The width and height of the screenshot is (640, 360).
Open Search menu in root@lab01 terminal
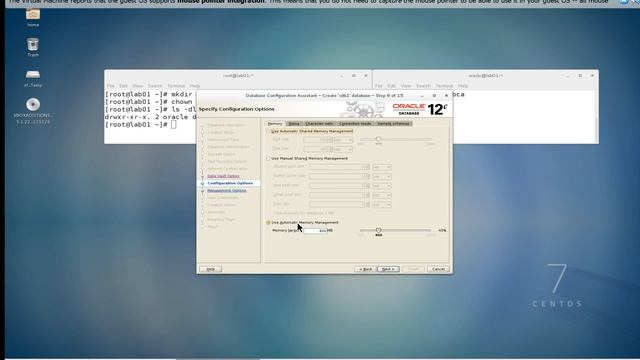[155, 86]
